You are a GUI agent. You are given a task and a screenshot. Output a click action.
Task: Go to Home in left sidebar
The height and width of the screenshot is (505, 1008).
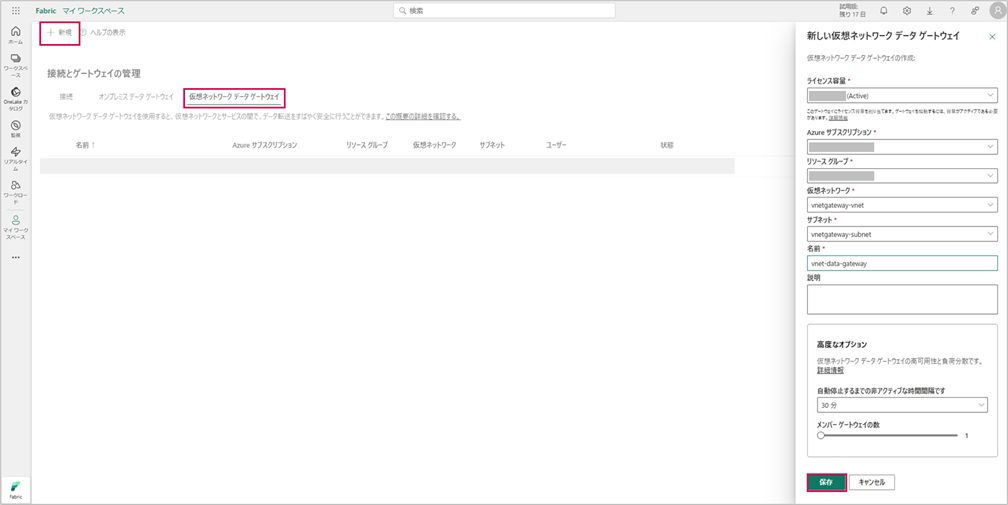(15, 35)
